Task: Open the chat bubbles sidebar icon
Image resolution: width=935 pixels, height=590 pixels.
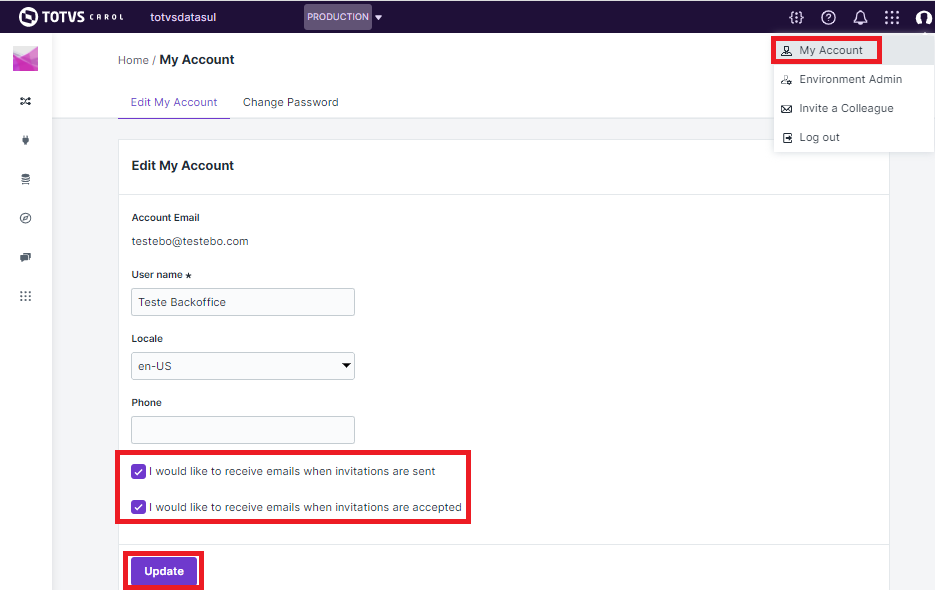Action: [x=25, y=257]
